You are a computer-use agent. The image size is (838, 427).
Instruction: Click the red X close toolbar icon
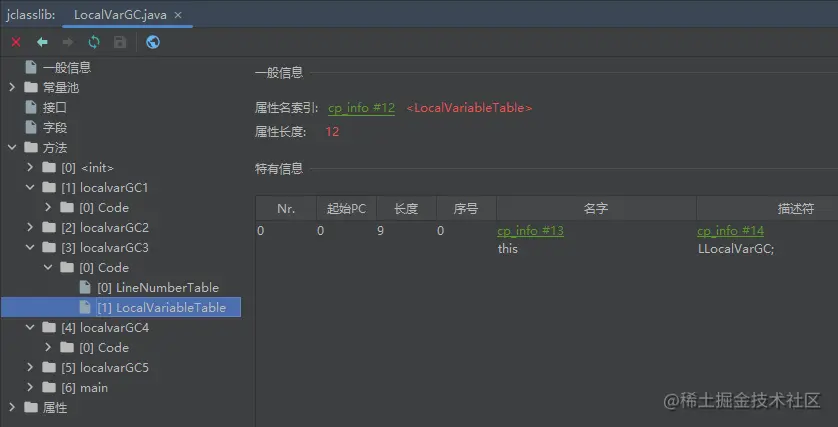click(x=16, y=42)
